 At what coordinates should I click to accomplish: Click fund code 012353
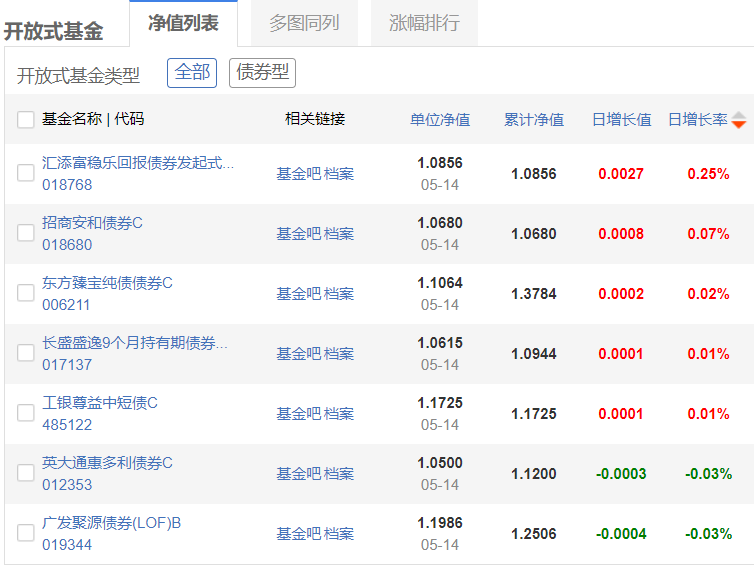pyautogui.click(x=67, y=485)
